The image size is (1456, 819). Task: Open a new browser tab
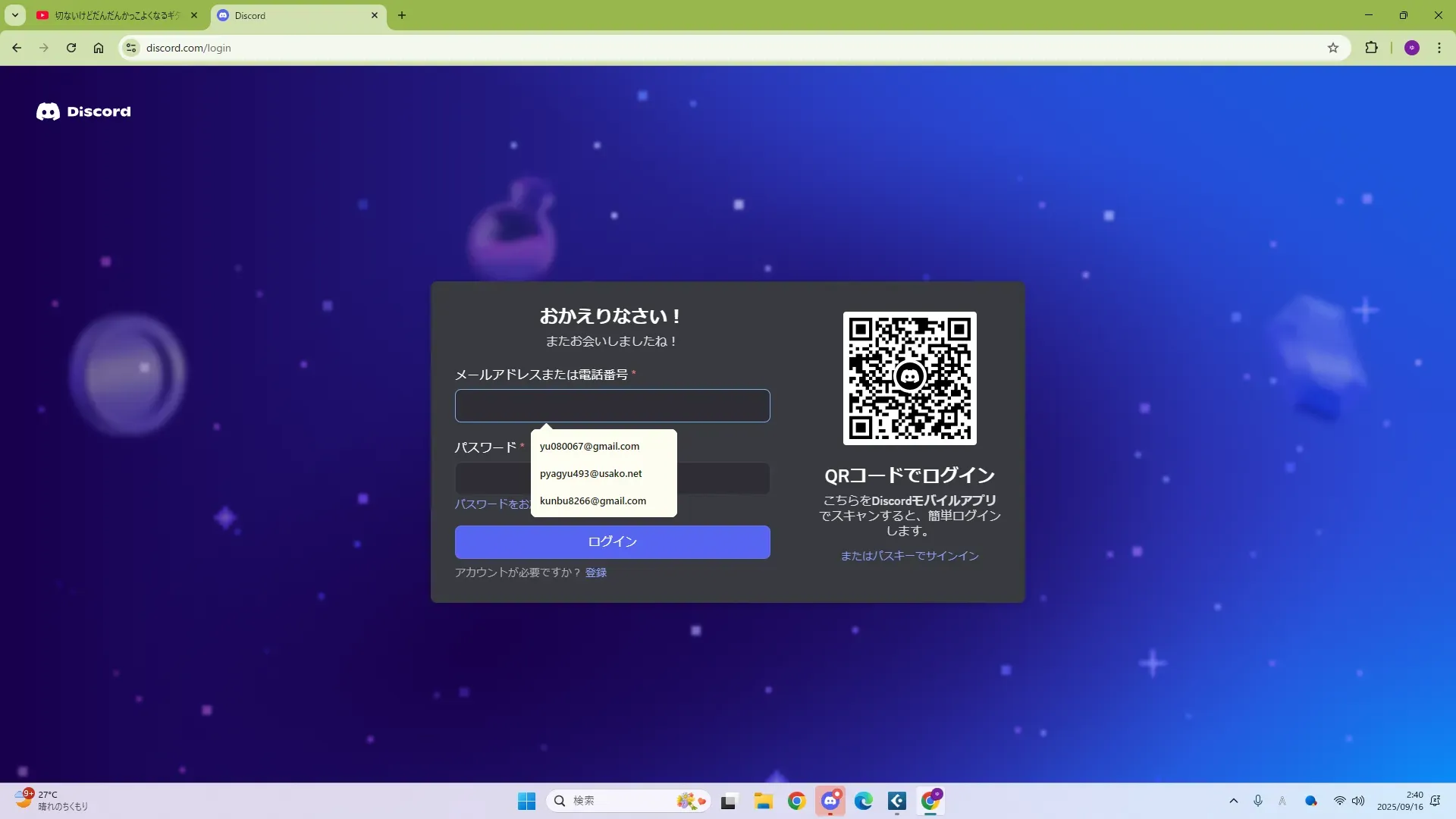click(402, 15)
